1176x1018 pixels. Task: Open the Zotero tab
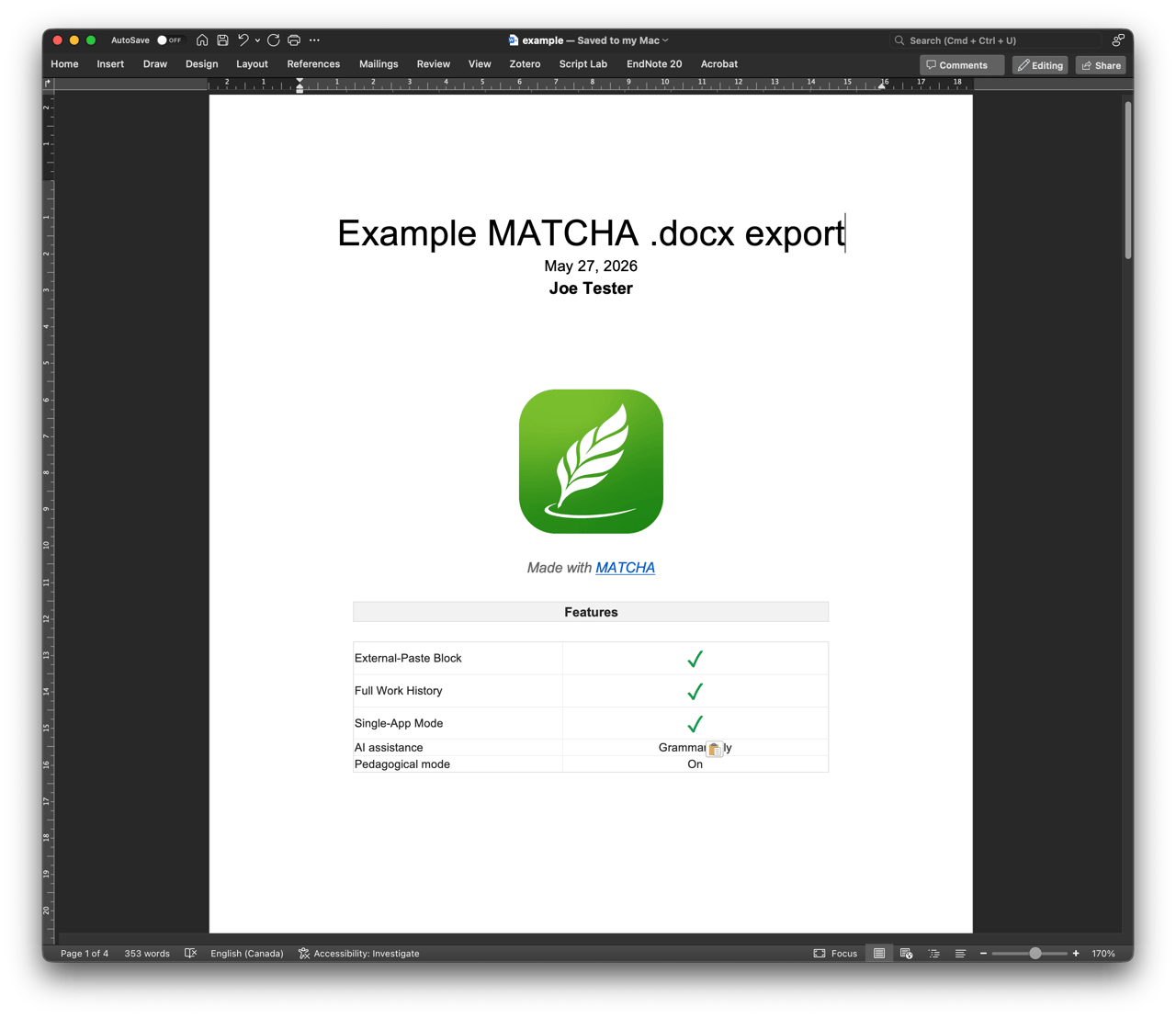[525, 64]
